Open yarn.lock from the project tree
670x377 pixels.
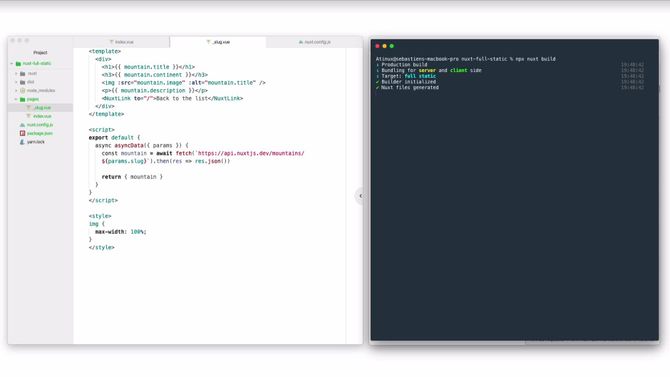coord(36,142)
